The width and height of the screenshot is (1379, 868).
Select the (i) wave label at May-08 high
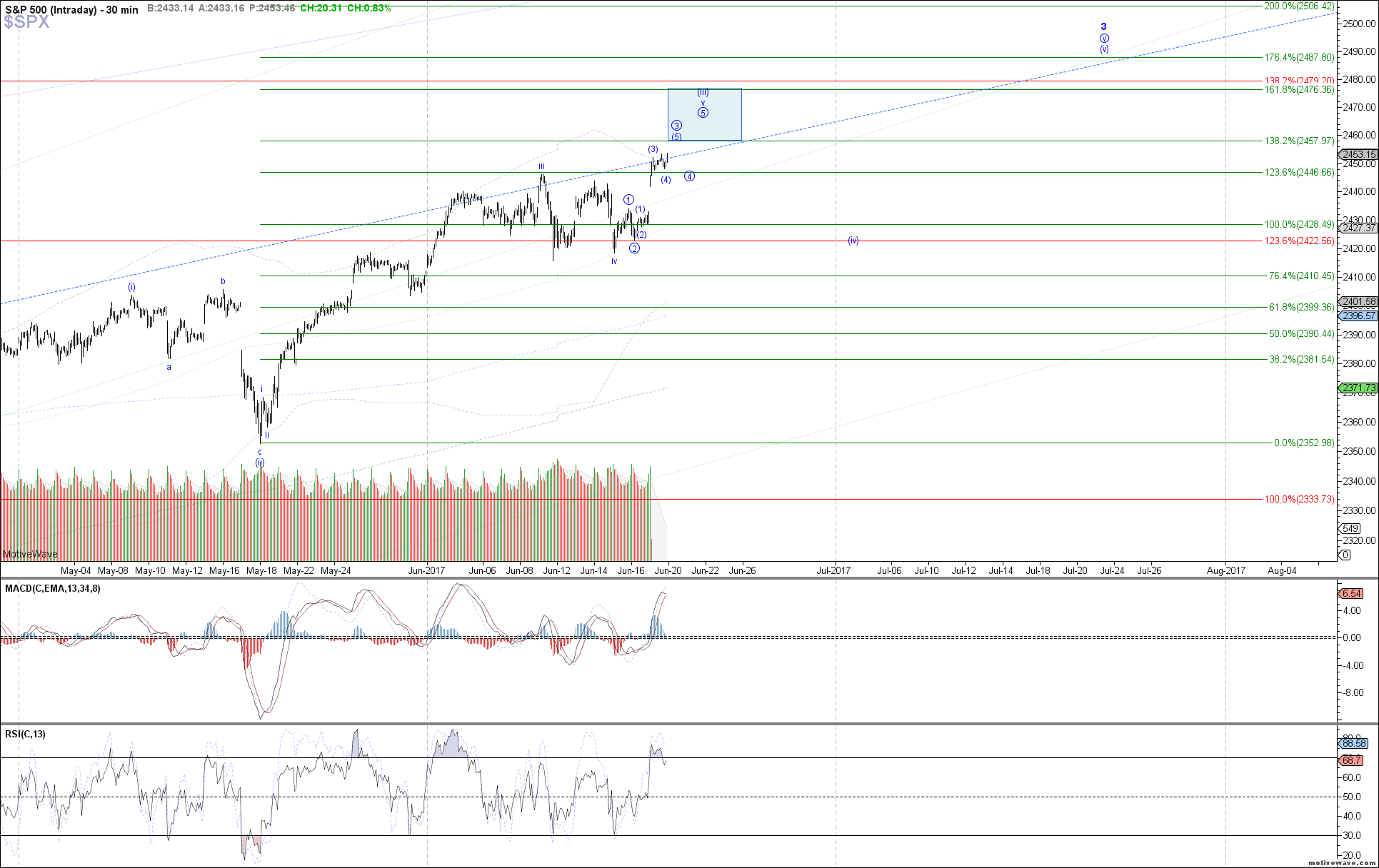pyautogui.click(x=132, y=287)
